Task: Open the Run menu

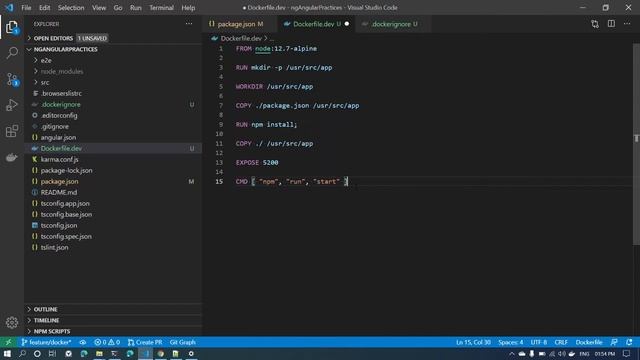Action: [136, 7]
